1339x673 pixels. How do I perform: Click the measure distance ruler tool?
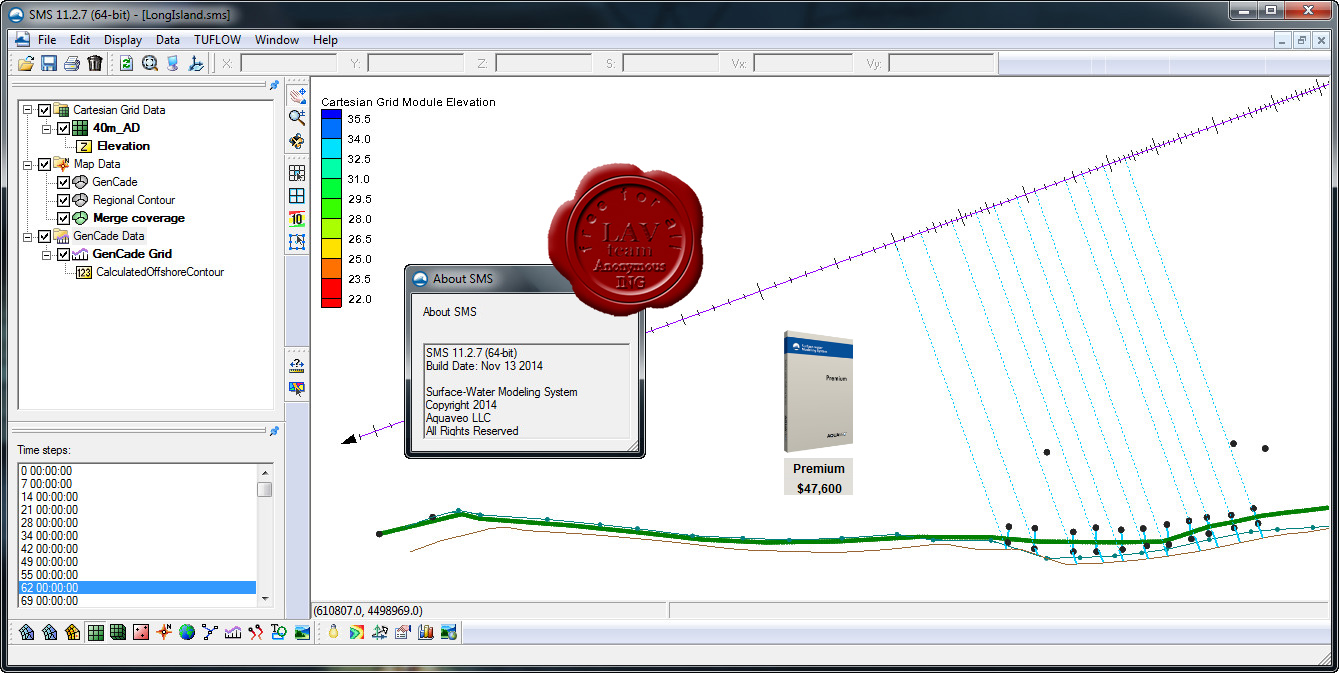297,365
